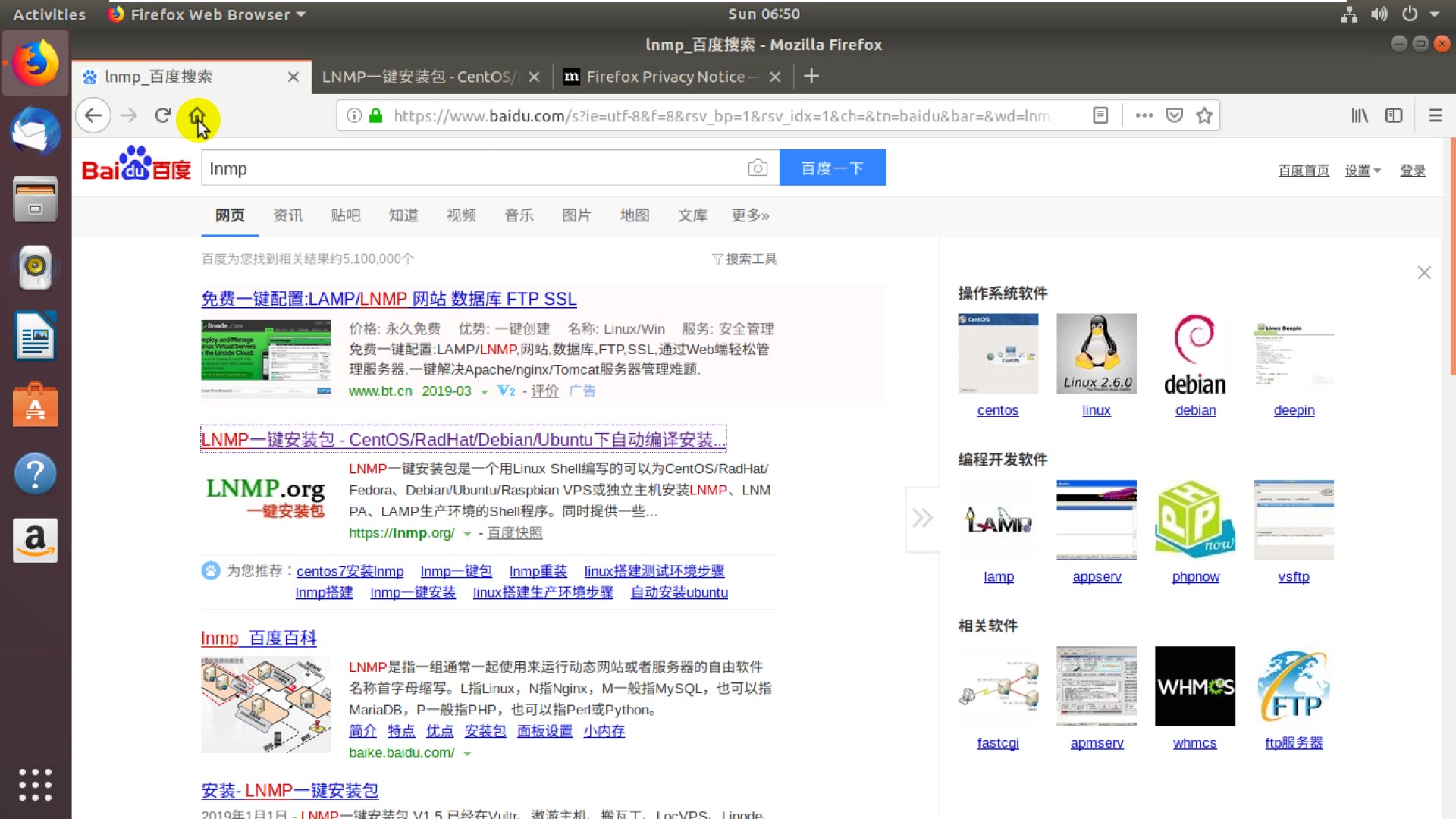Open the Library icon
Screen dimensions: 1456x819
[x=1360, y=115]
